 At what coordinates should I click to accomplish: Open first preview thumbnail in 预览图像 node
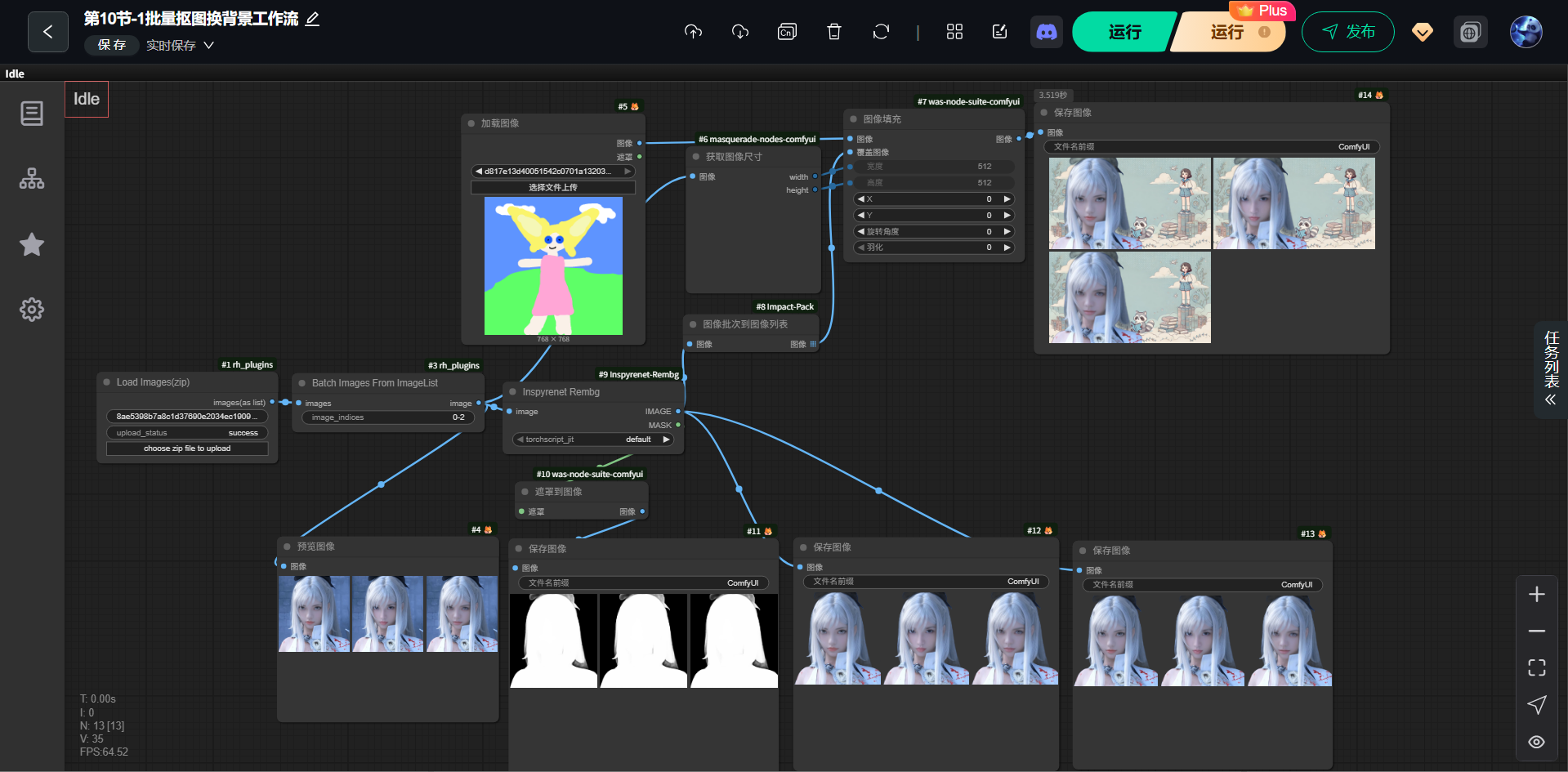[x=314, y=614]
